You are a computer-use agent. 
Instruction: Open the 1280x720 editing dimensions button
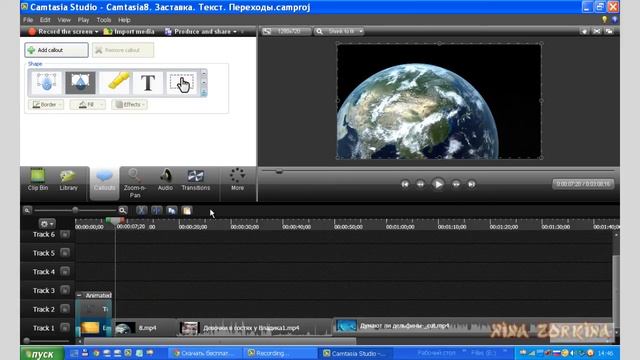287,31
